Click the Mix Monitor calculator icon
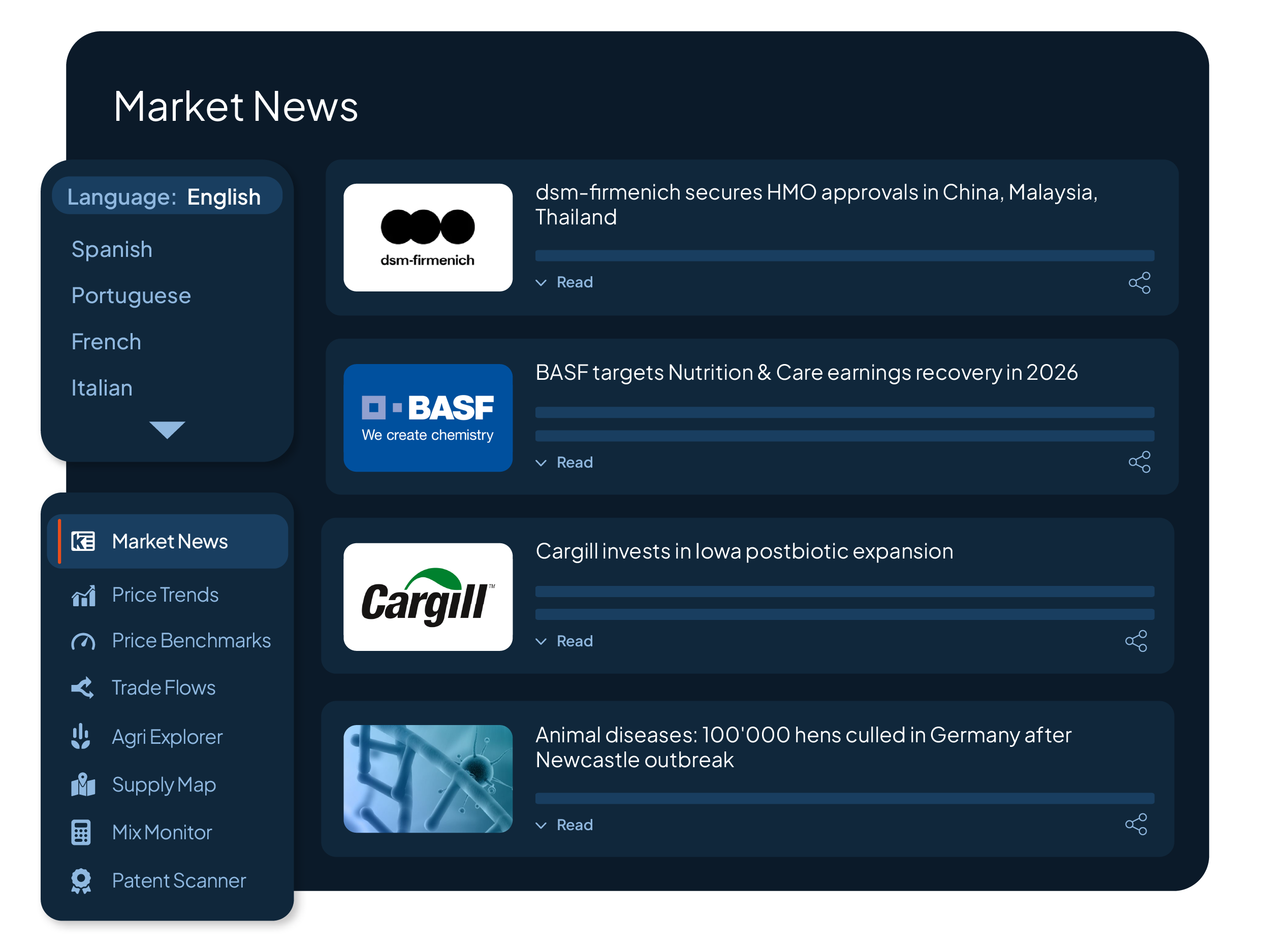1270x952 pixels. [81, 832]
